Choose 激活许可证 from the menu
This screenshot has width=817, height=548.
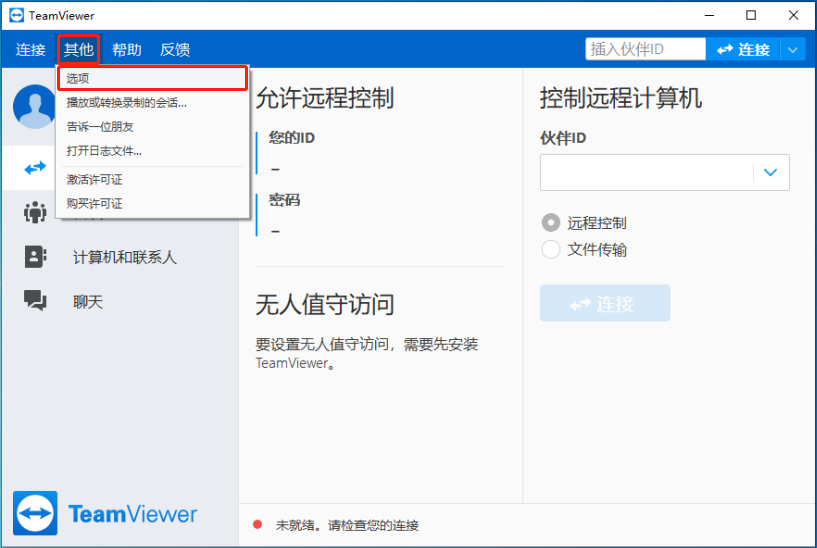(x=94, y=180)
